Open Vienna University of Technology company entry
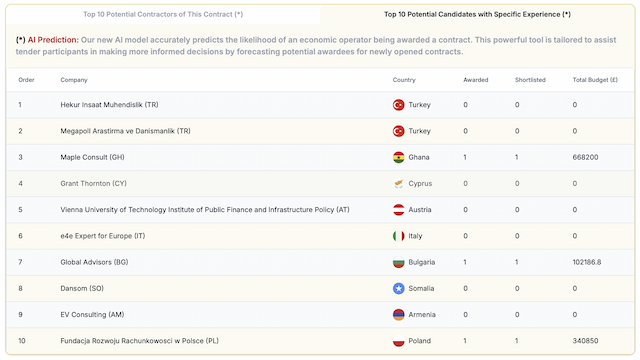 (x=205, y=210)
